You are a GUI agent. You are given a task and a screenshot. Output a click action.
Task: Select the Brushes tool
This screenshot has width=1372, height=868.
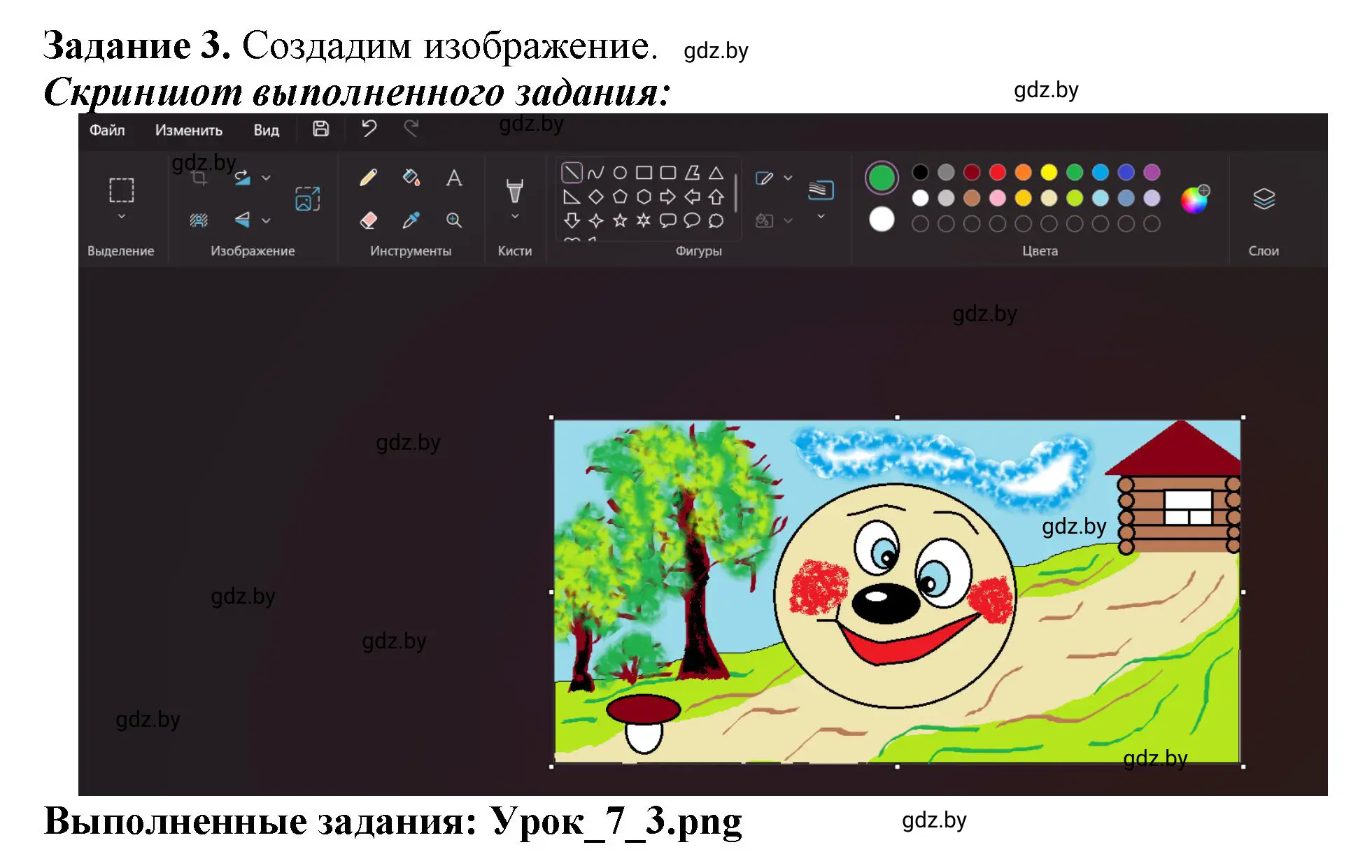tap(514, 190)
